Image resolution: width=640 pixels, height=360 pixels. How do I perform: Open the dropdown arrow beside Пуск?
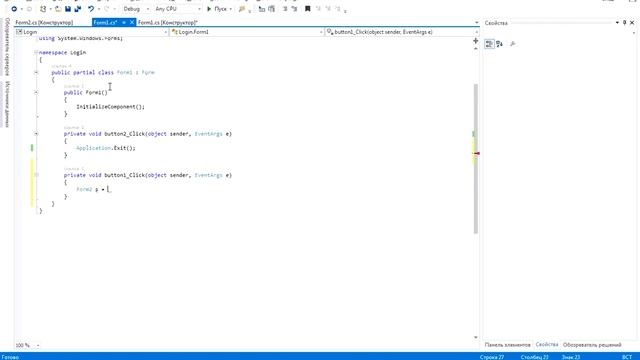point(230,9)
